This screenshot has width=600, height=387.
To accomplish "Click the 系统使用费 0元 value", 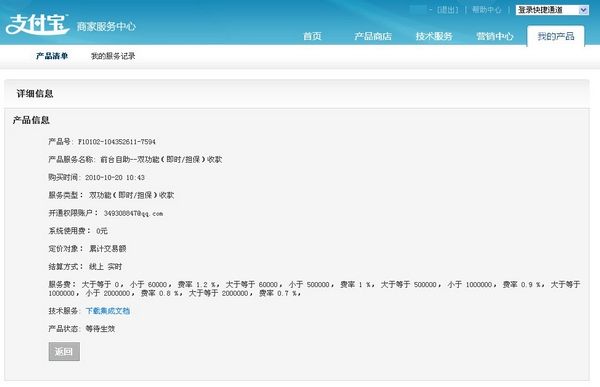I will point(102,231).
